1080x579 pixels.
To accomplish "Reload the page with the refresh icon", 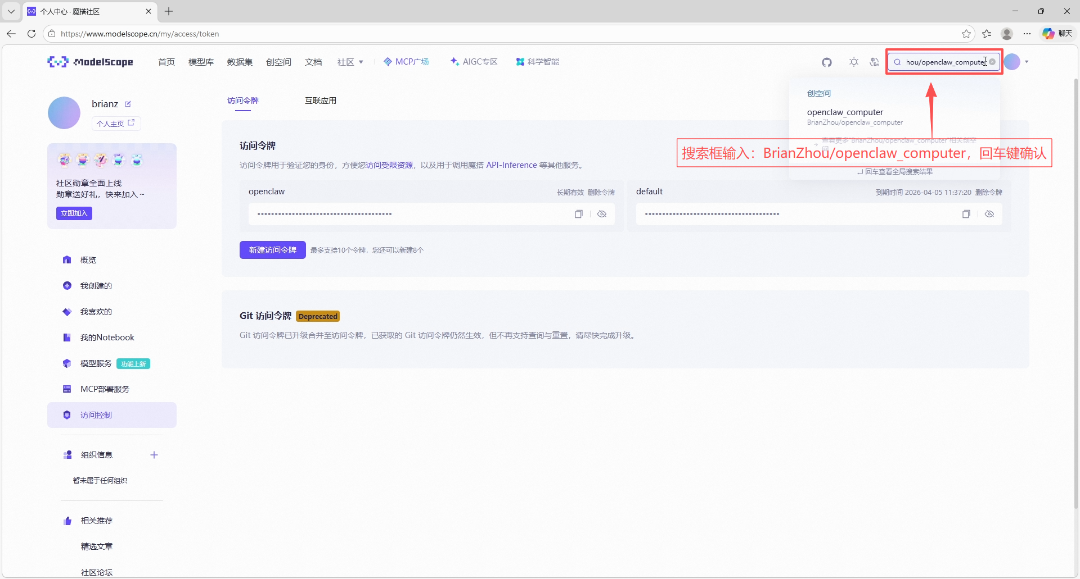I will [31, 33].
